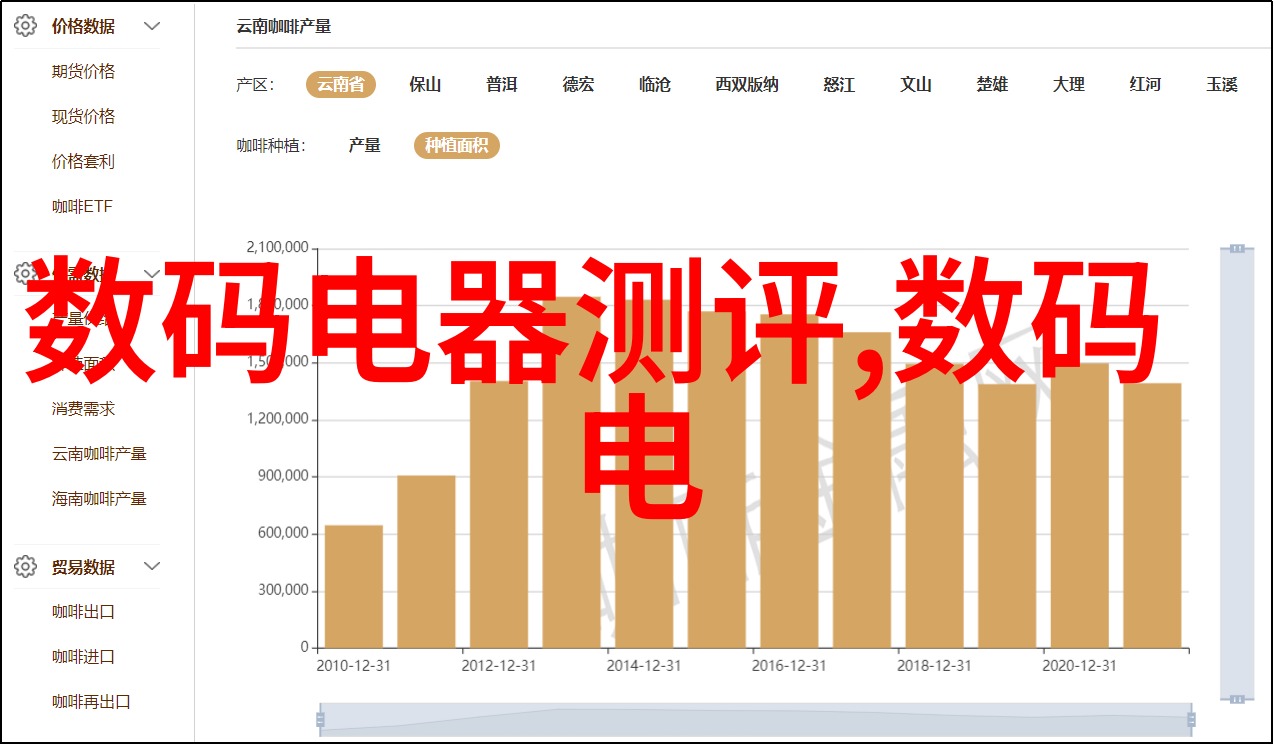The image size is (1275, 744).
Task: Select the 云南省 region filter
Action: [x=341, y=85]
